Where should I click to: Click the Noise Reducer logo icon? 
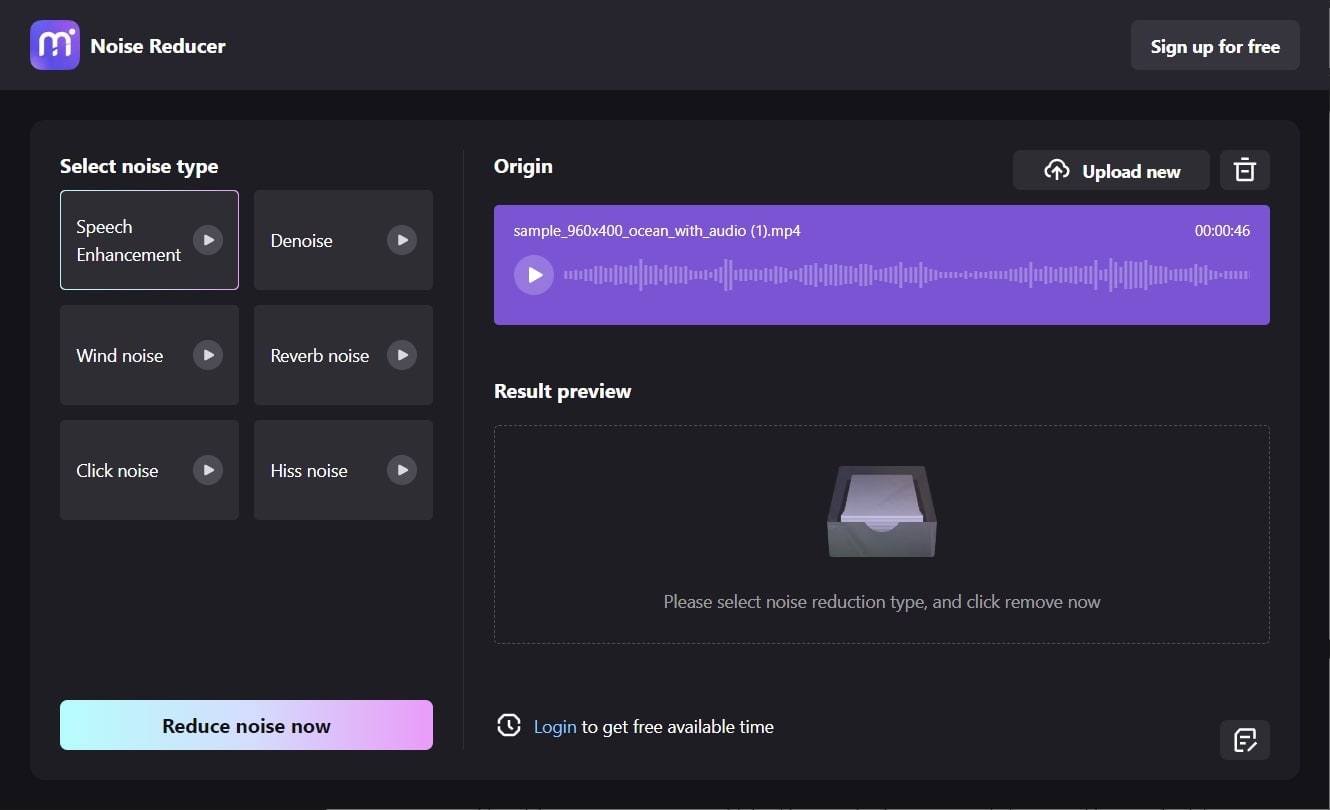pos(55,45)
